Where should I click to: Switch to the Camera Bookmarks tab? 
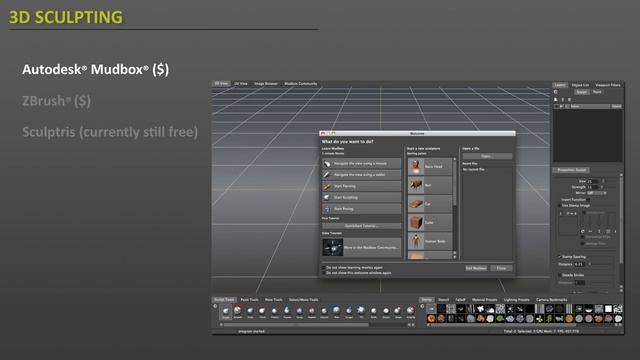tap(551, 300)
